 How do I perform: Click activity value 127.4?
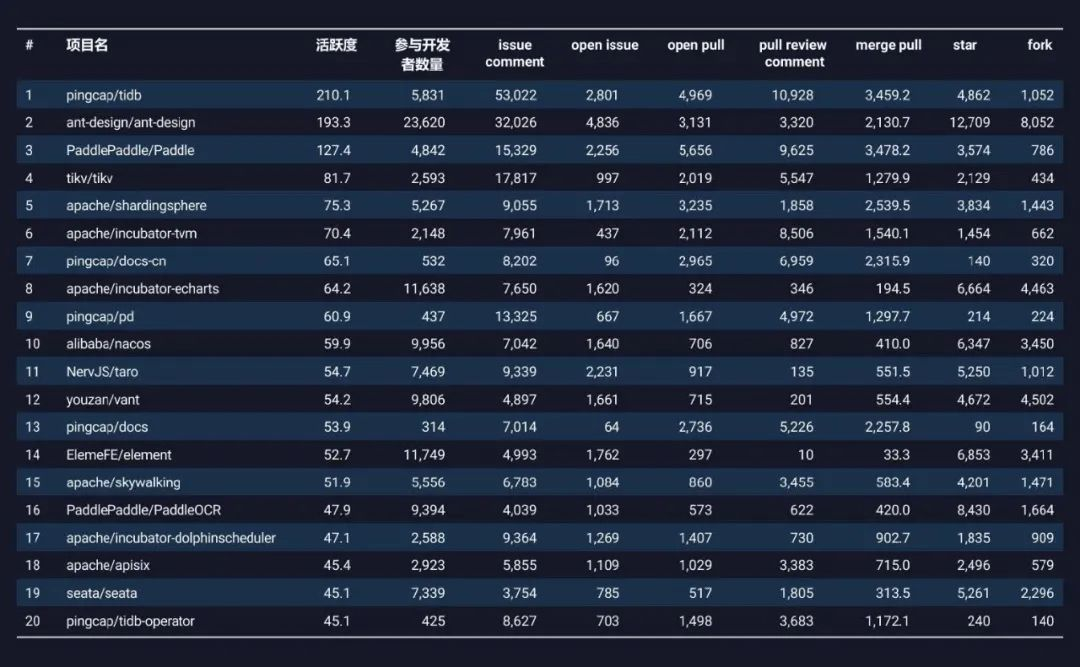(x=333, y=150)
